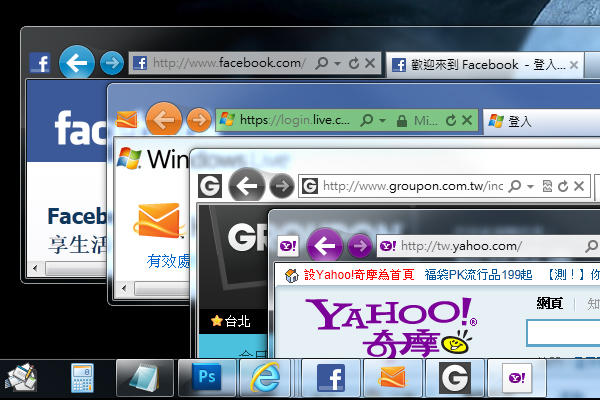
Task: Click 有效處 link under Hotmail envelope
Action: 168,261
